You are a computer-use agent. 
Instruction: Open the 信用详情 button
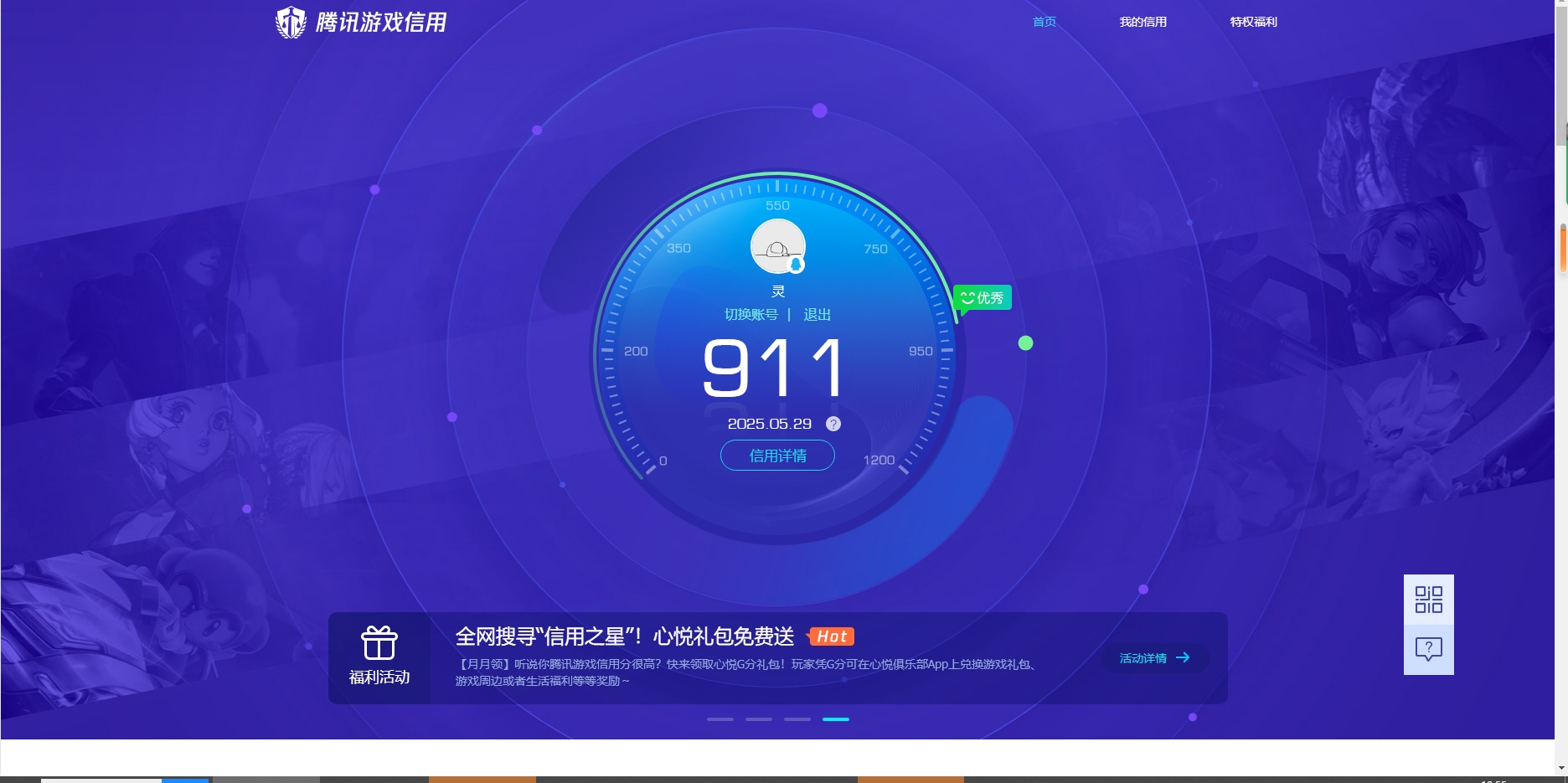(777, 456)
